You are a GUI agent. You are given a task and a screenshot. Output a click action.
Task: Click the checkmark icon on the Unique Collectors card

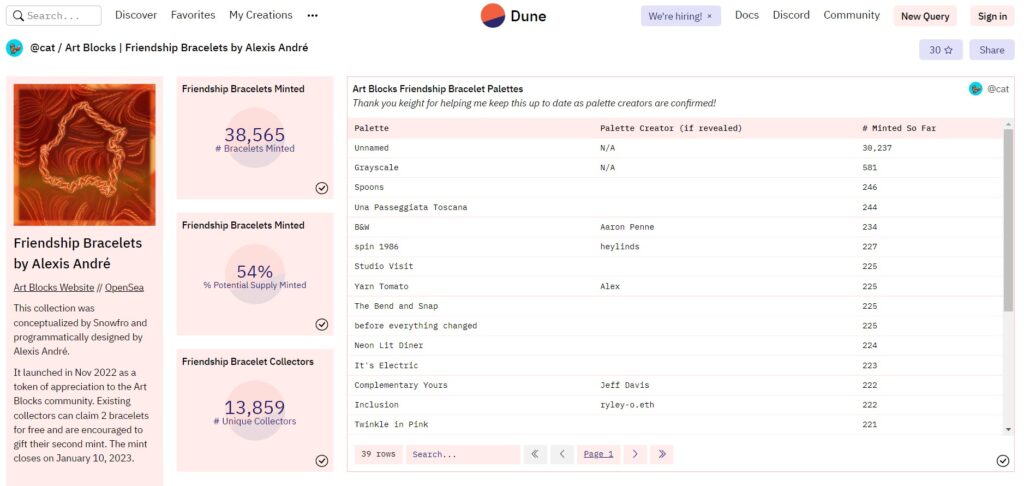coord(322,461)
